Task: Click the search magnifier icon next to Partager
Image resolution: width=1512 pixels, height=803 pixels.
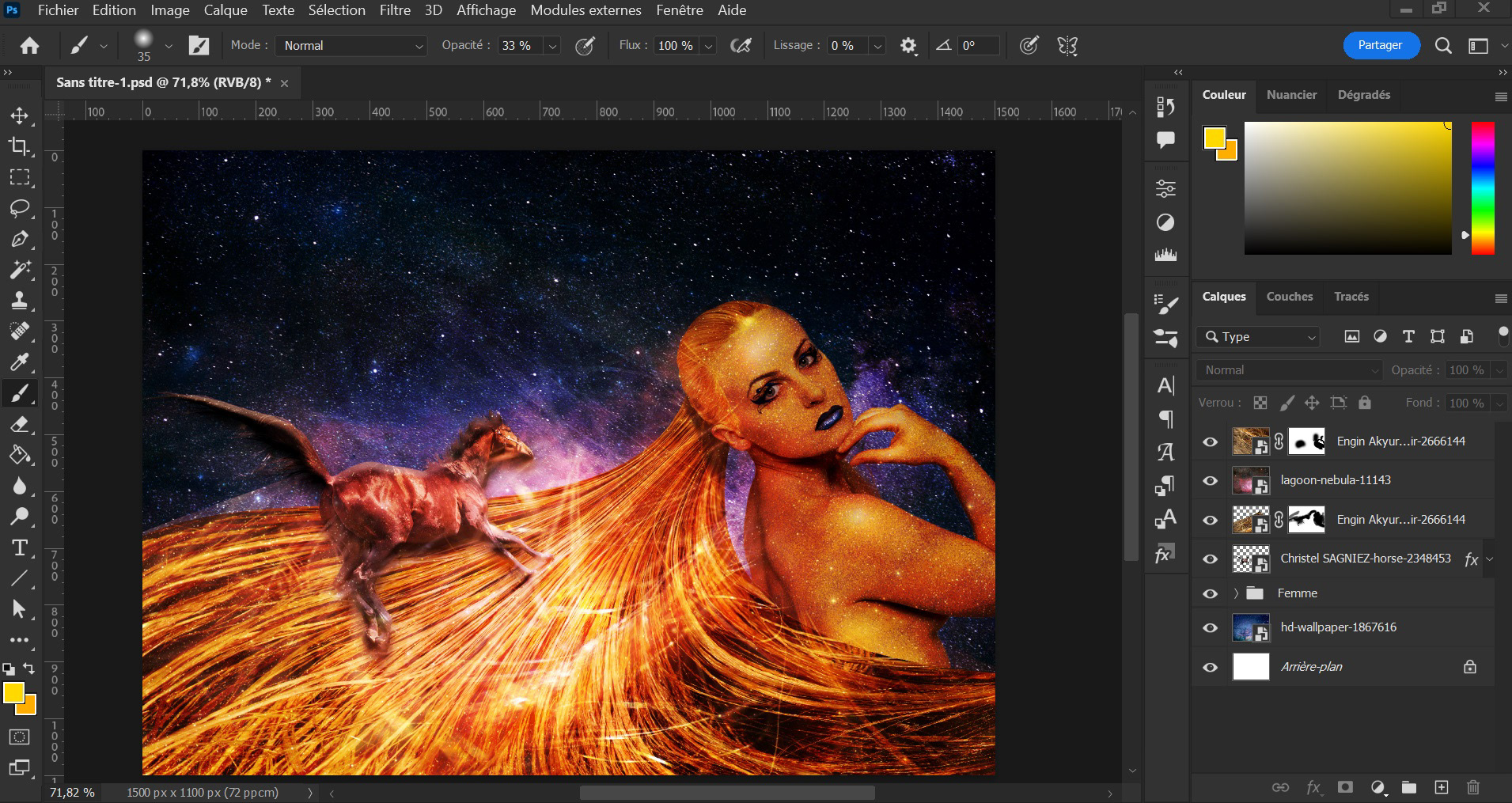Action: coord(1443,46)
